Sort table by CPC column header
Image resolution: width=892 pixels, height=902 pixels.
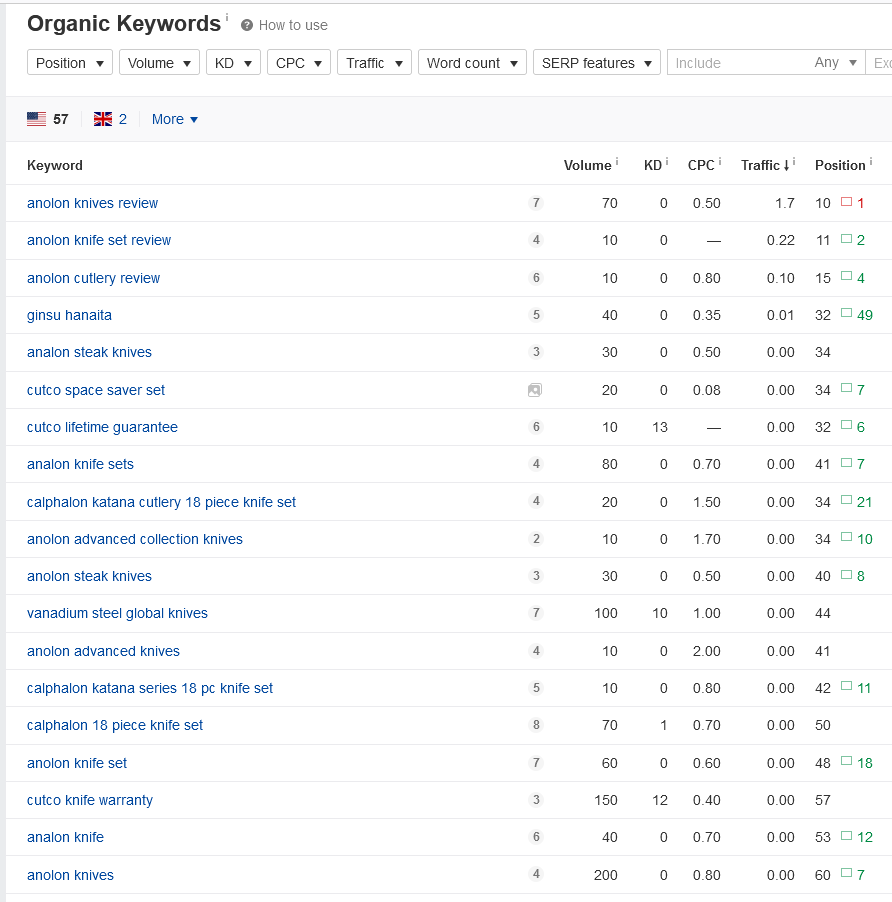coord(701,165)
